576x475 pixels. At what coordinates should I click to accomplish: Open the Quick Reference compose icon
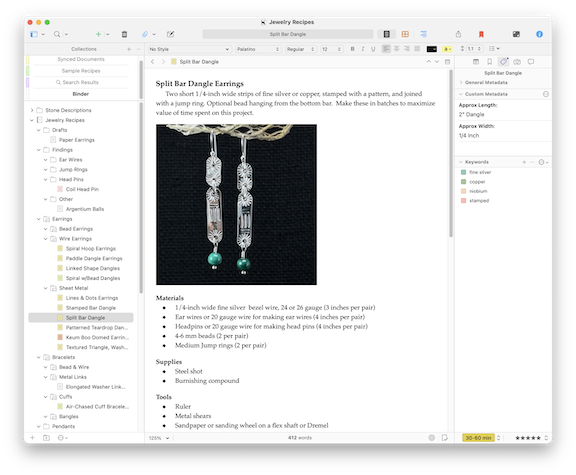[x=170, y=34]
